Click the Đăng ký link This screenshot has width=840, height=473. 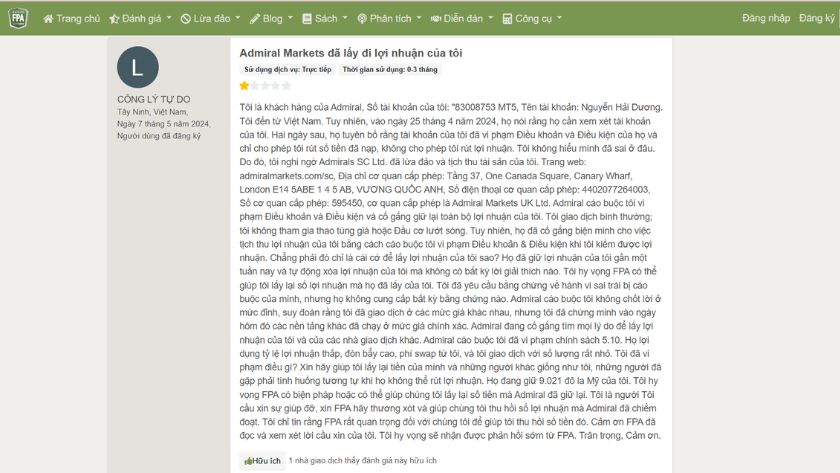(816, 18)
